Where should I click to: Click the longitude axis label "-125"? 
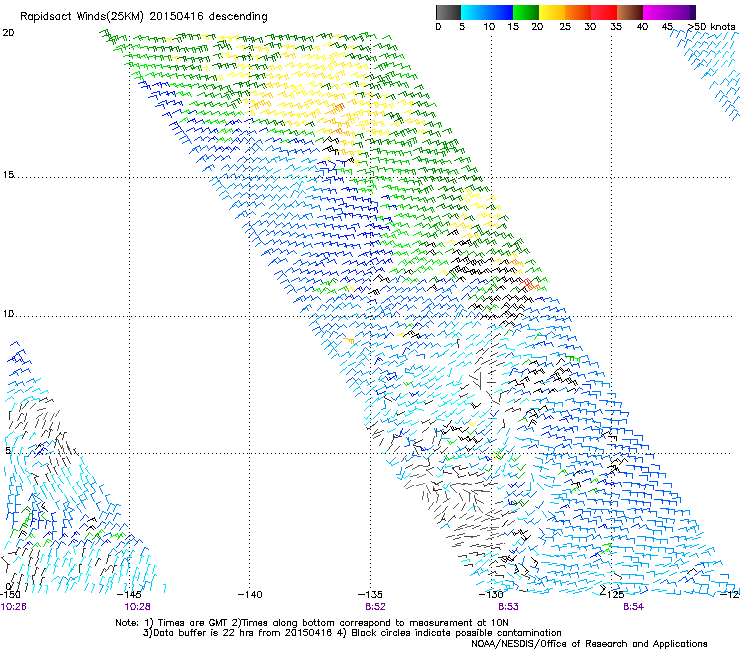click(x=612, y=595)
